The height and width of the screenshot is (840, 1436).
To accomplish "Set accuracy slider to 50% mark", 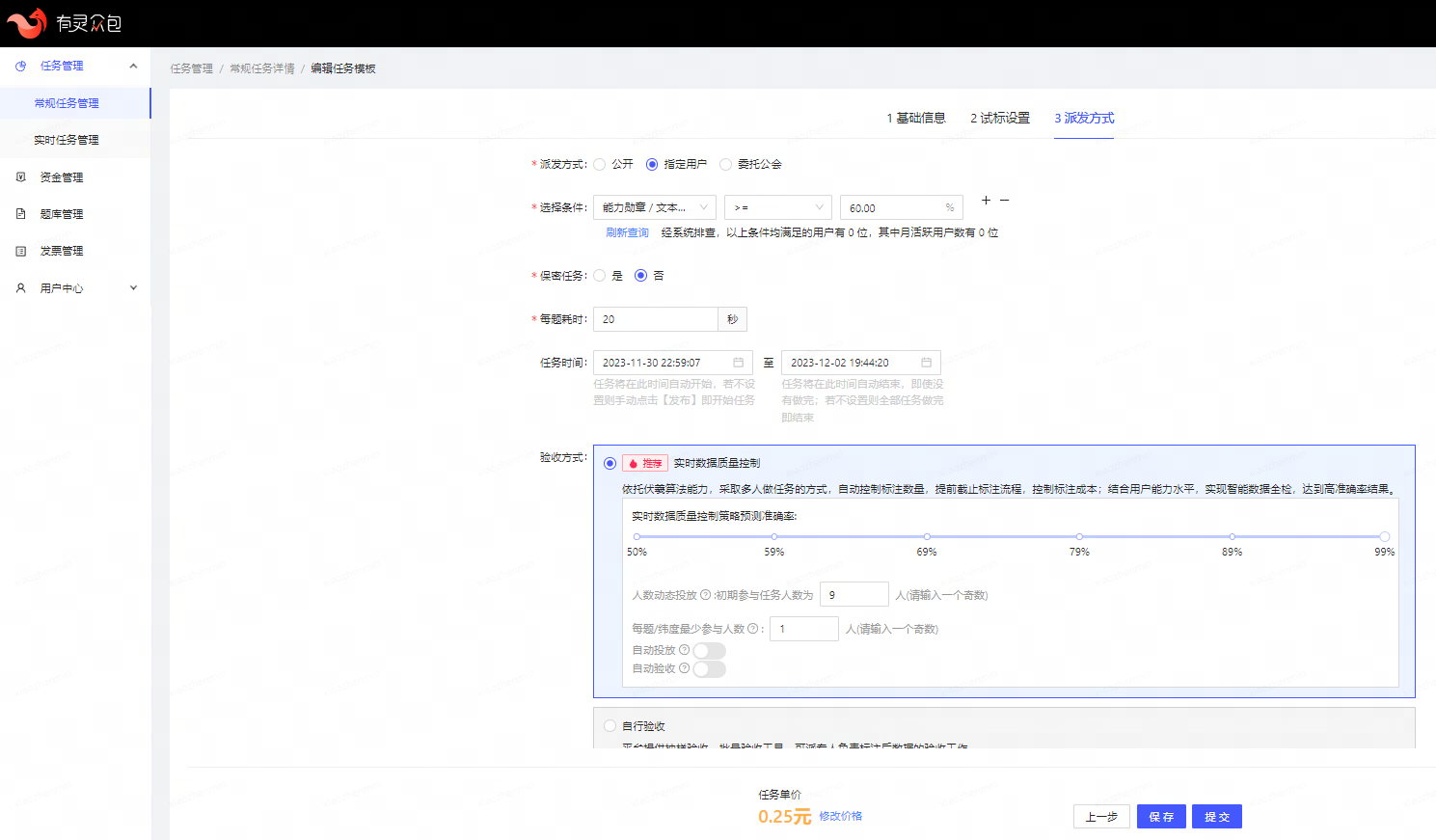I will click(637, 536).
